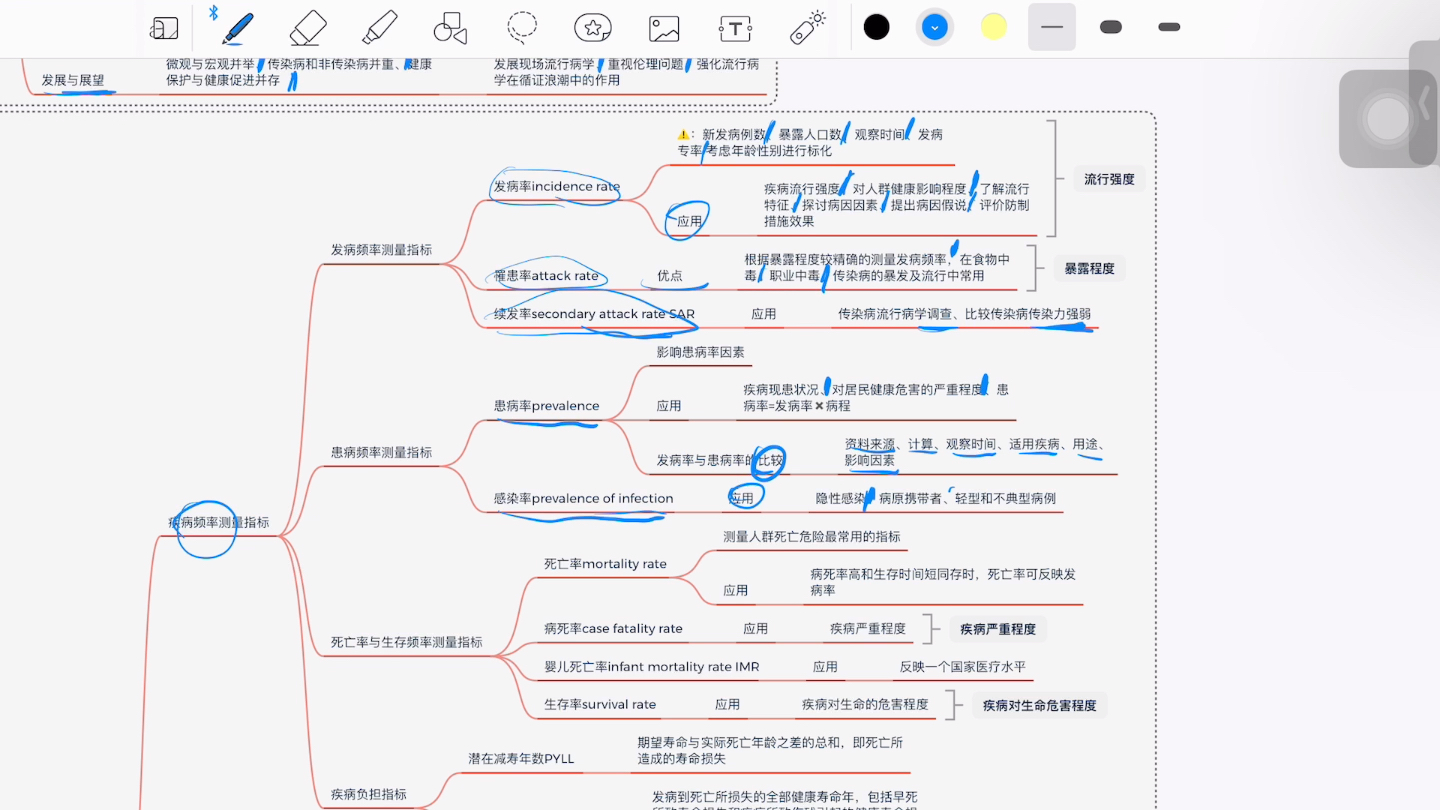This screenshot has height=810, width=1440.
Task: Click the 流行强度 summary label
Action: 1109,180
